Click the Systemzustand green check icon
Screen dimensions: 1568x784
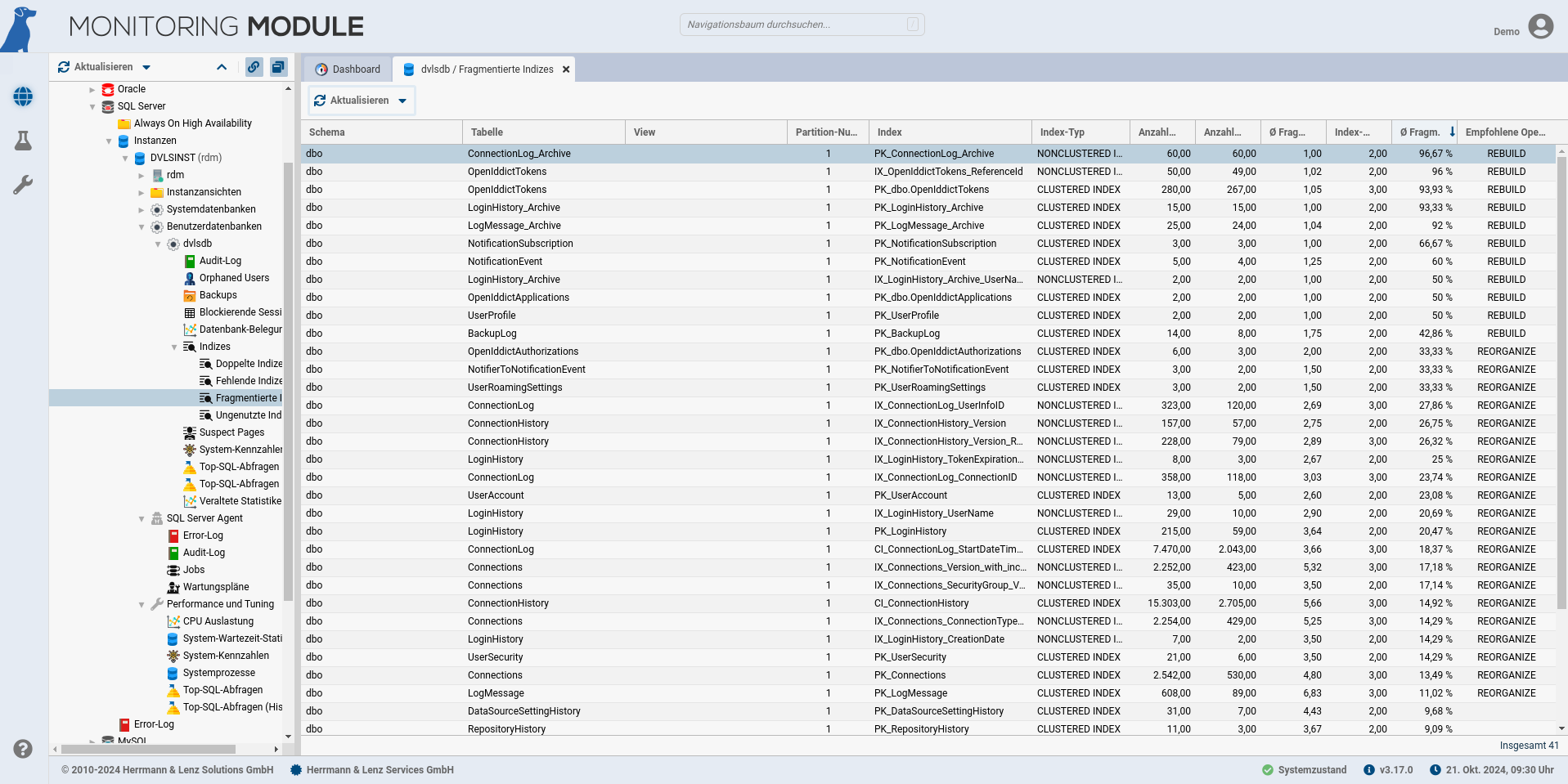click(1268, 770)
